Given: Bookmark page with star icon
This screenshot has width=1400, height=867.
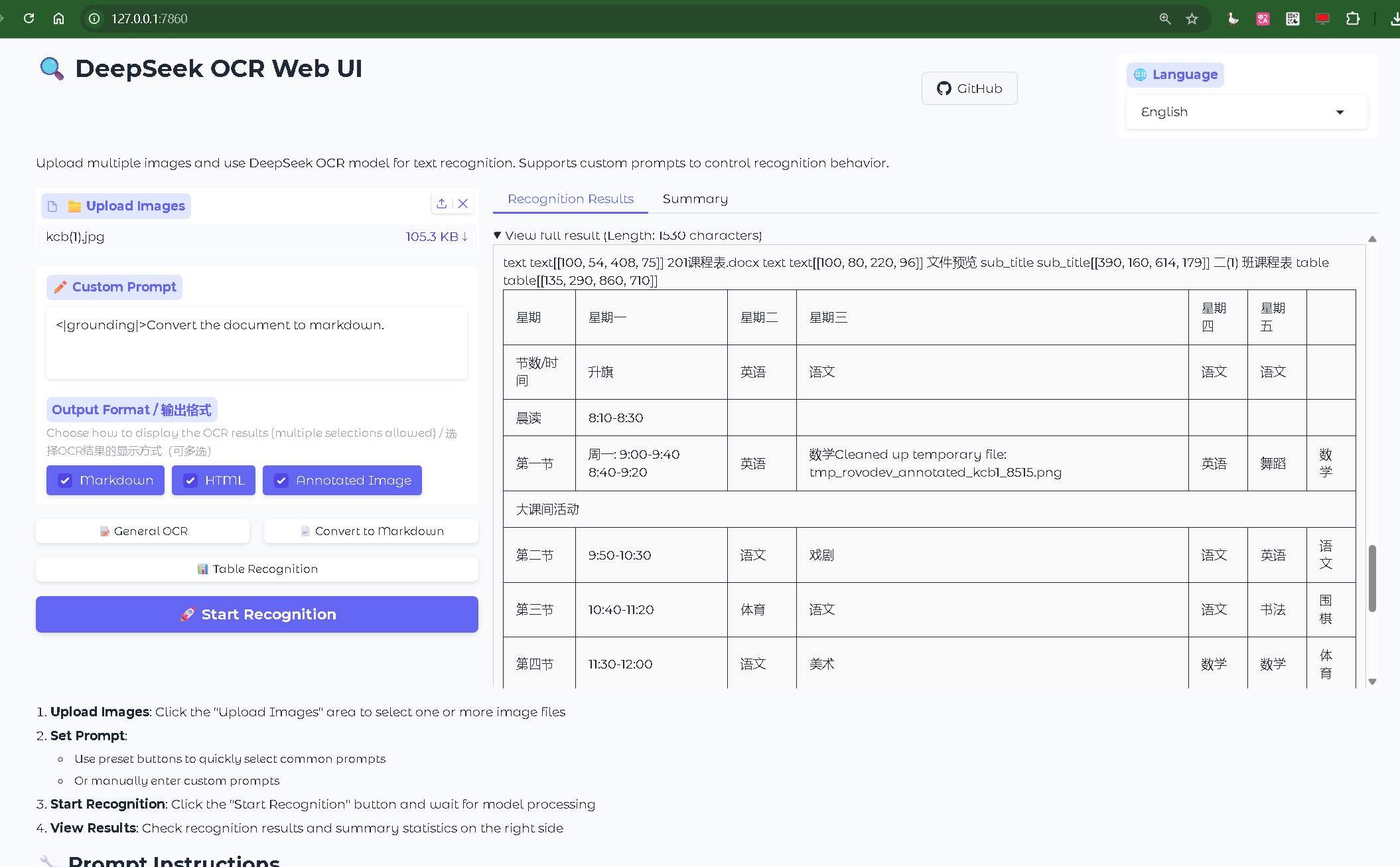Looking at the screenshot, I should click(1192, 19).
